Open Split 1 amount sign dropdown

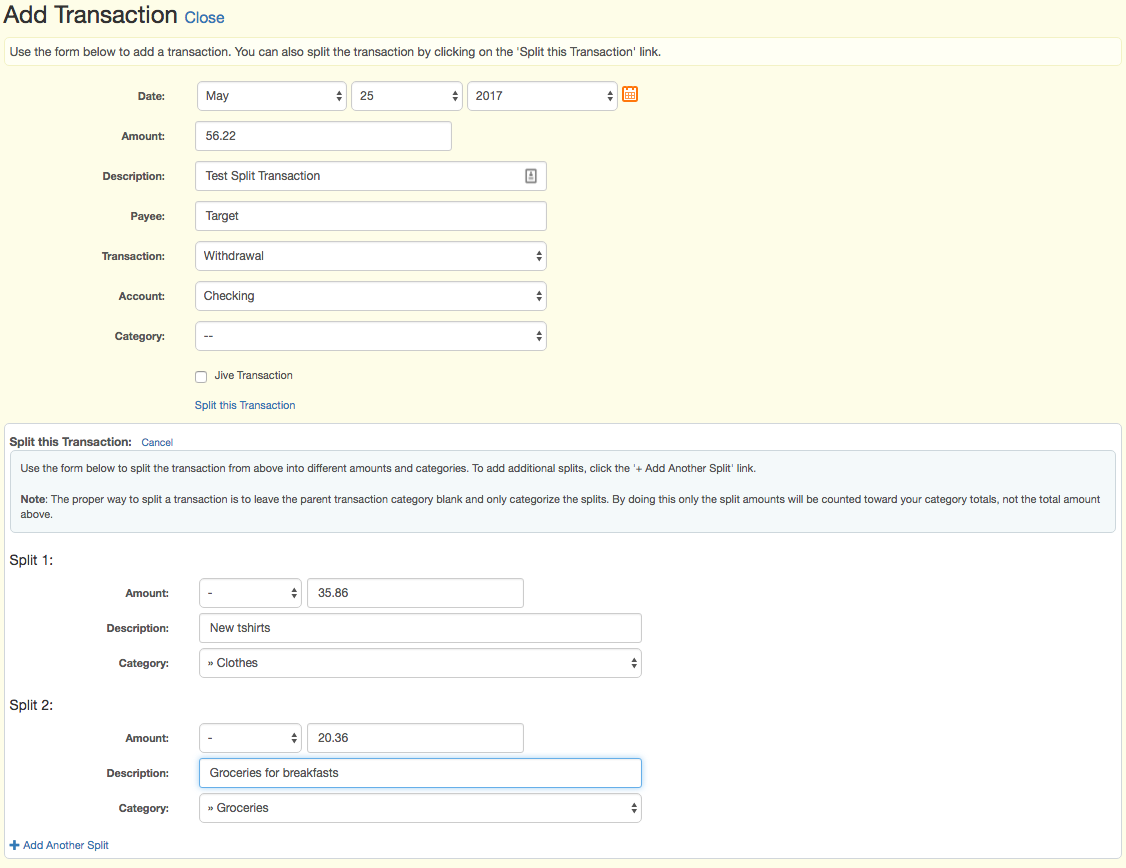pos(250,593)
